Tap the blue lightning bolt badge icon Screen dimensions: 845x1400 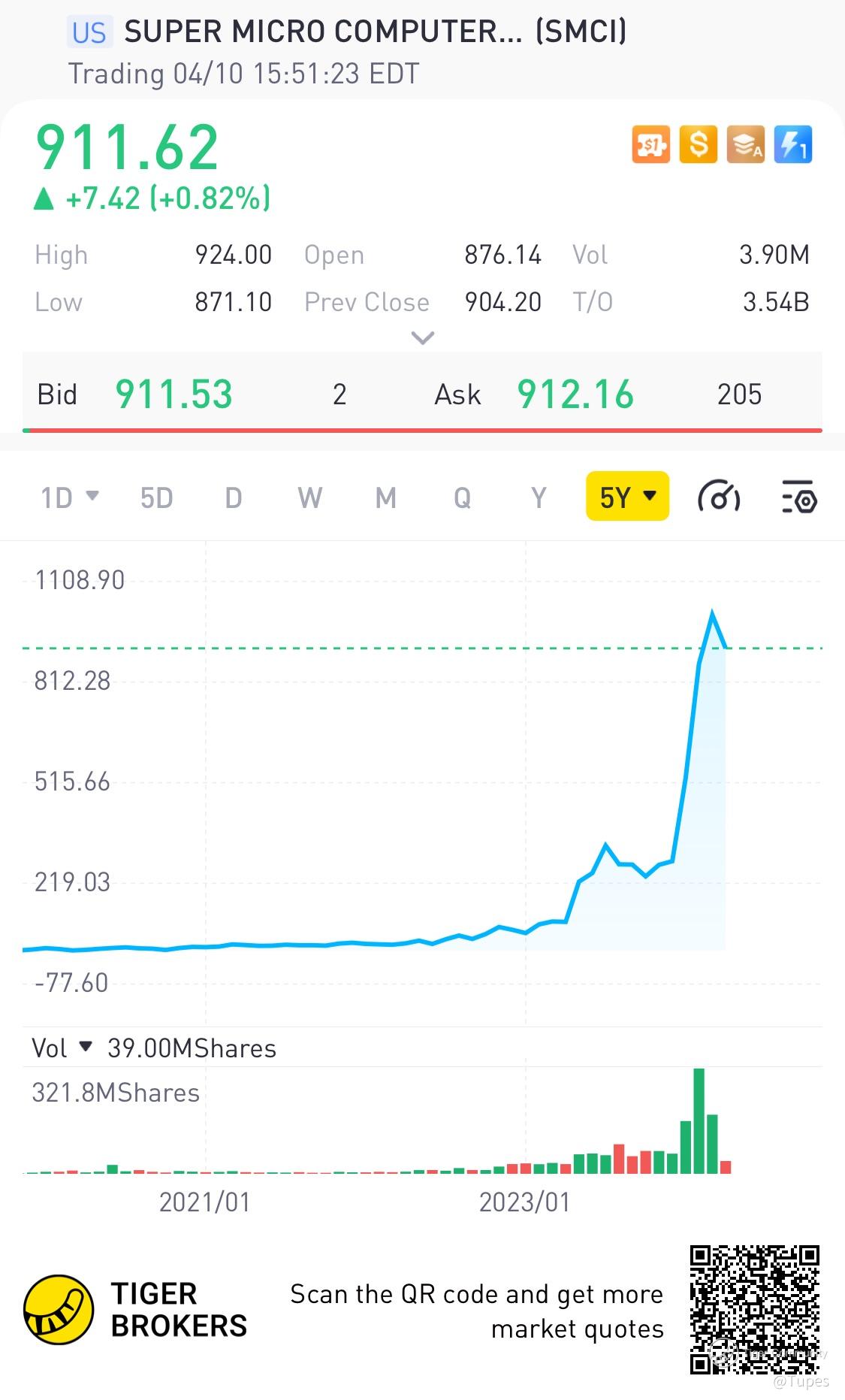click(x=793, y=144)
